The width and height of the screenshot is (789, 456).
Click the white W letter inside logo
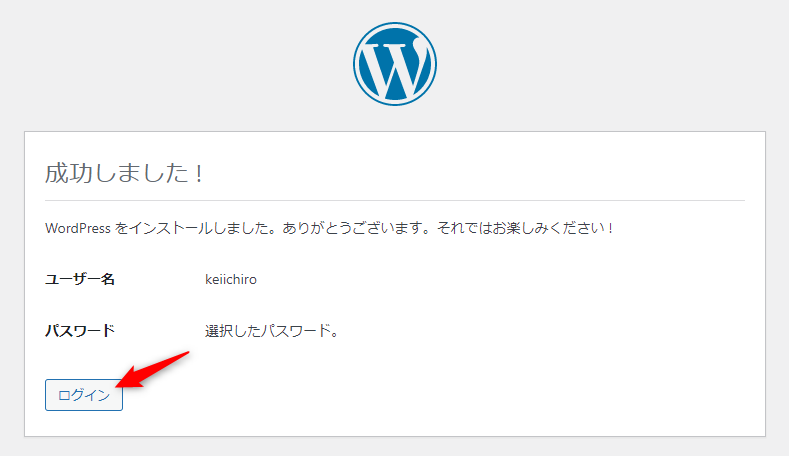394,66
